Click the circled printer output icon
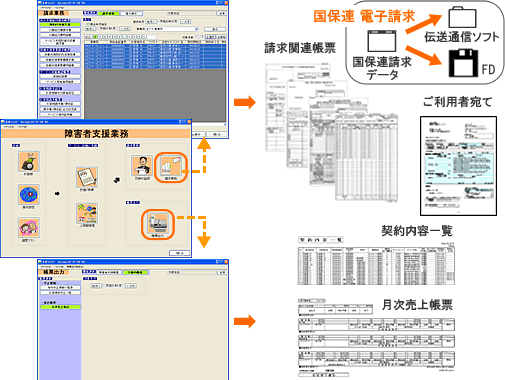 pyautogui.click(x=158, y=224)
